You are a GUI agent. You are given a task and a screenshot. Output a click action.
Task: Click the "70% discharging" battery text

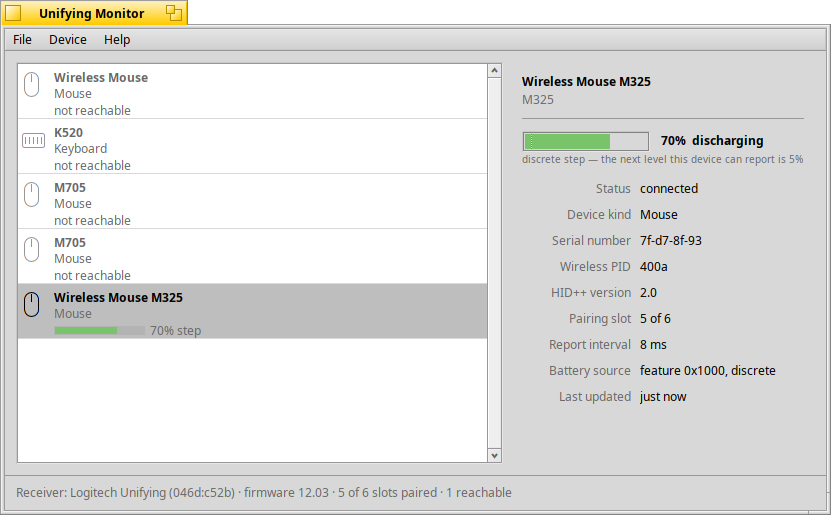(712, 140)
